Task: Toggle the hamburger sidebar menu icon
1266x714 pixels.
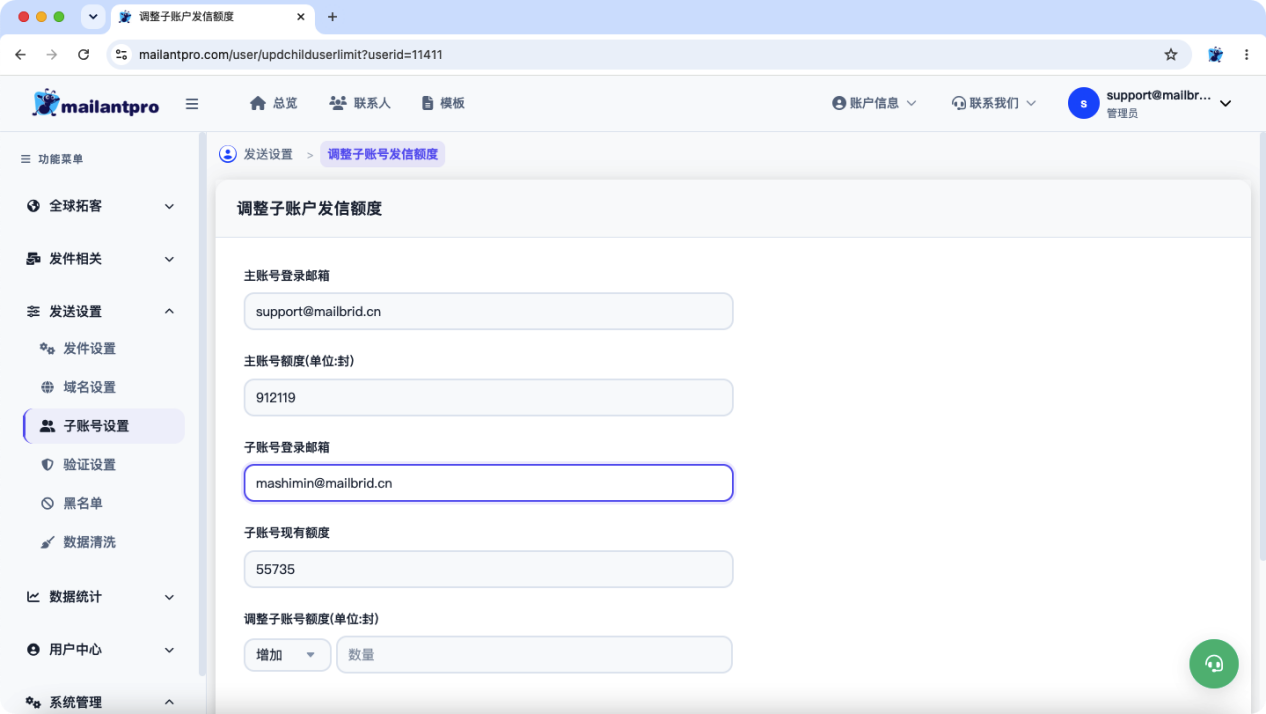Action: point(192,103)
